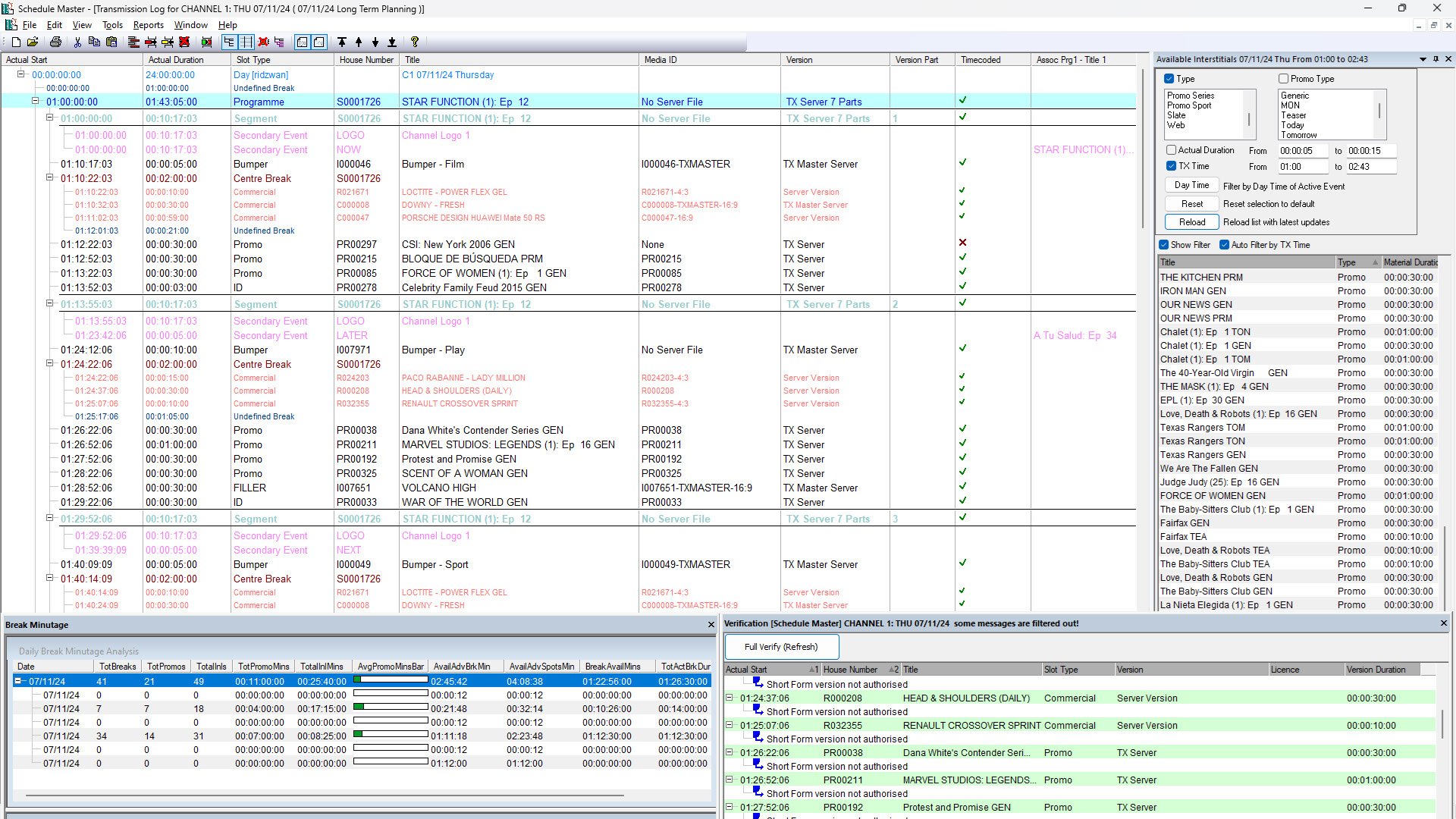Toggle the grid lines toolbar icon

(246, 42)
